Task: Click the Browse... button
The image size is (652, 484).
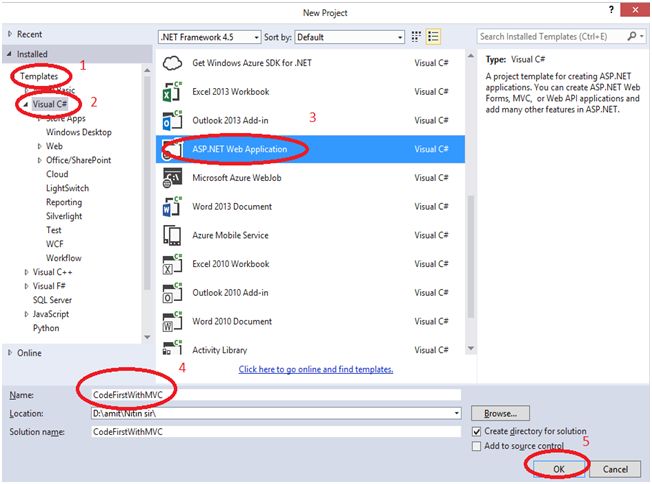Action: point(500,413)
